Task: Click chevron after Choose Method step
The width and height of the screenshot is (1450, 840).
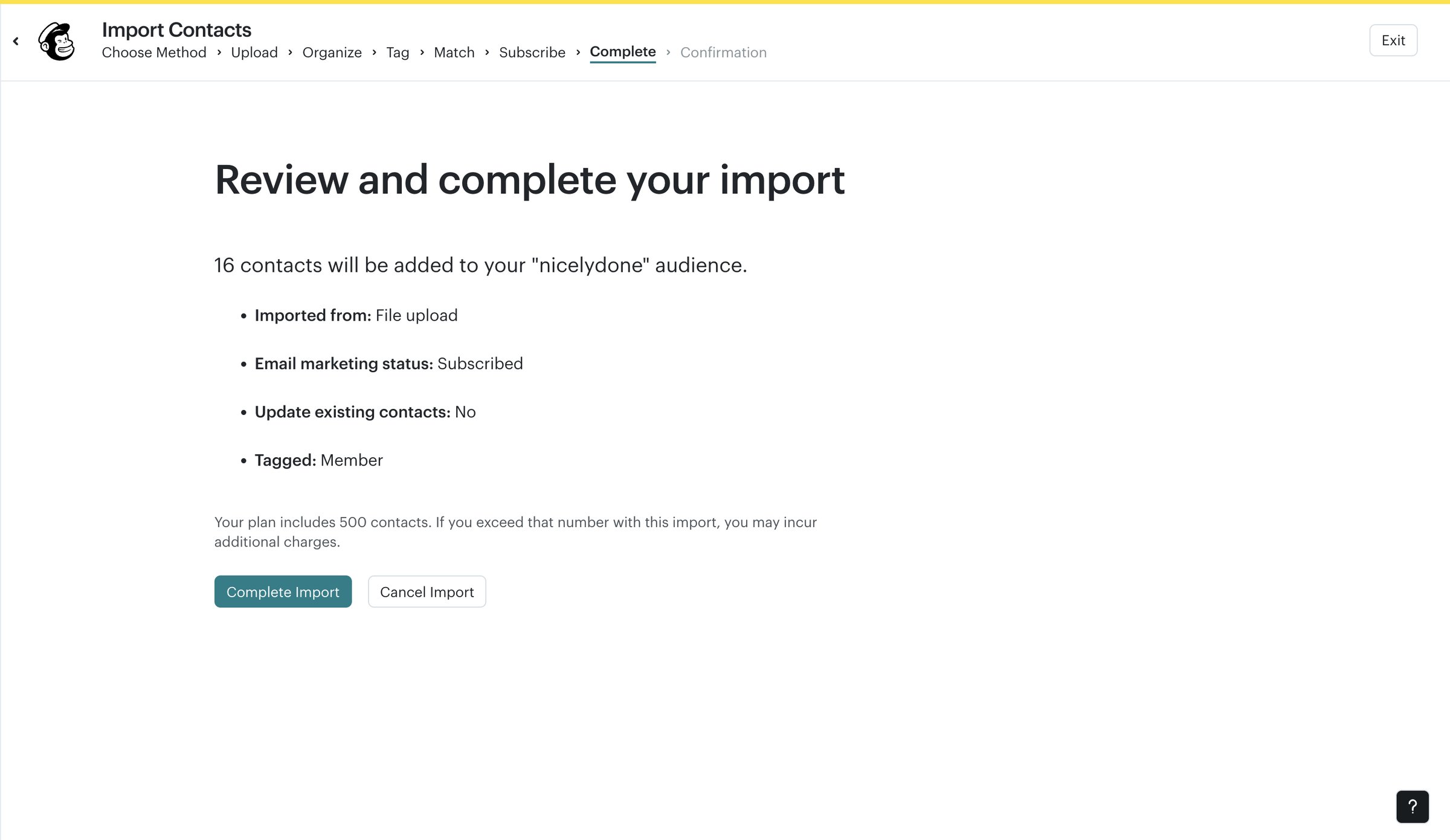Action: pyautogui.click(x=219, y=53)
